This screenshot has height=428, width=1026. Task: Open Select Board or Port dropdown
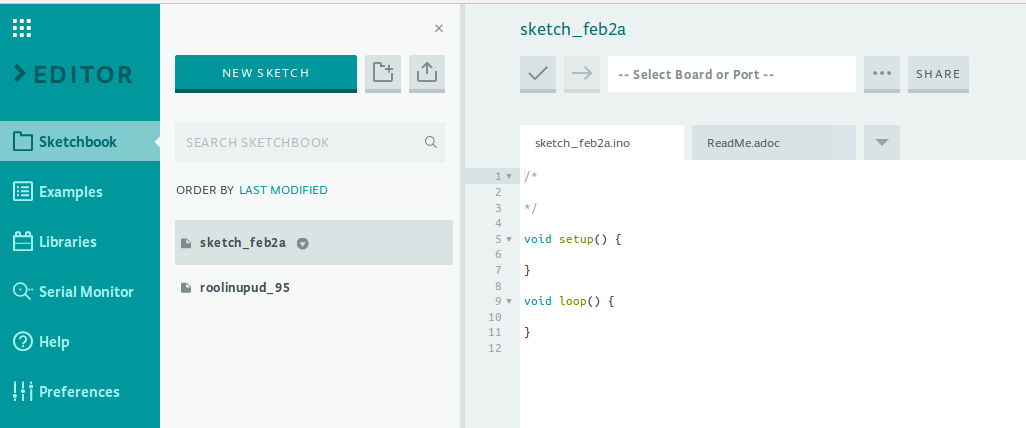coord(731,74)
